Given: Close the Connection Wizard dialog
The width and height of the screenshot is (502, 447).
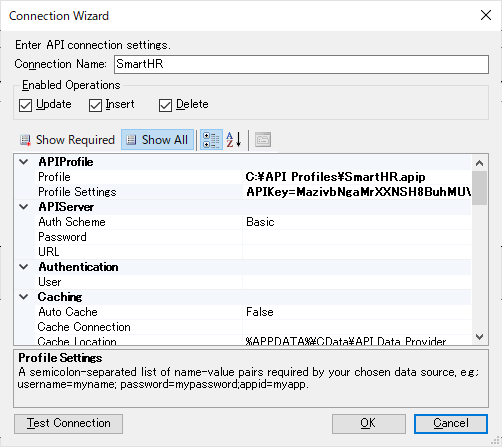Looking at the screenshot, I should coord(486,15).
